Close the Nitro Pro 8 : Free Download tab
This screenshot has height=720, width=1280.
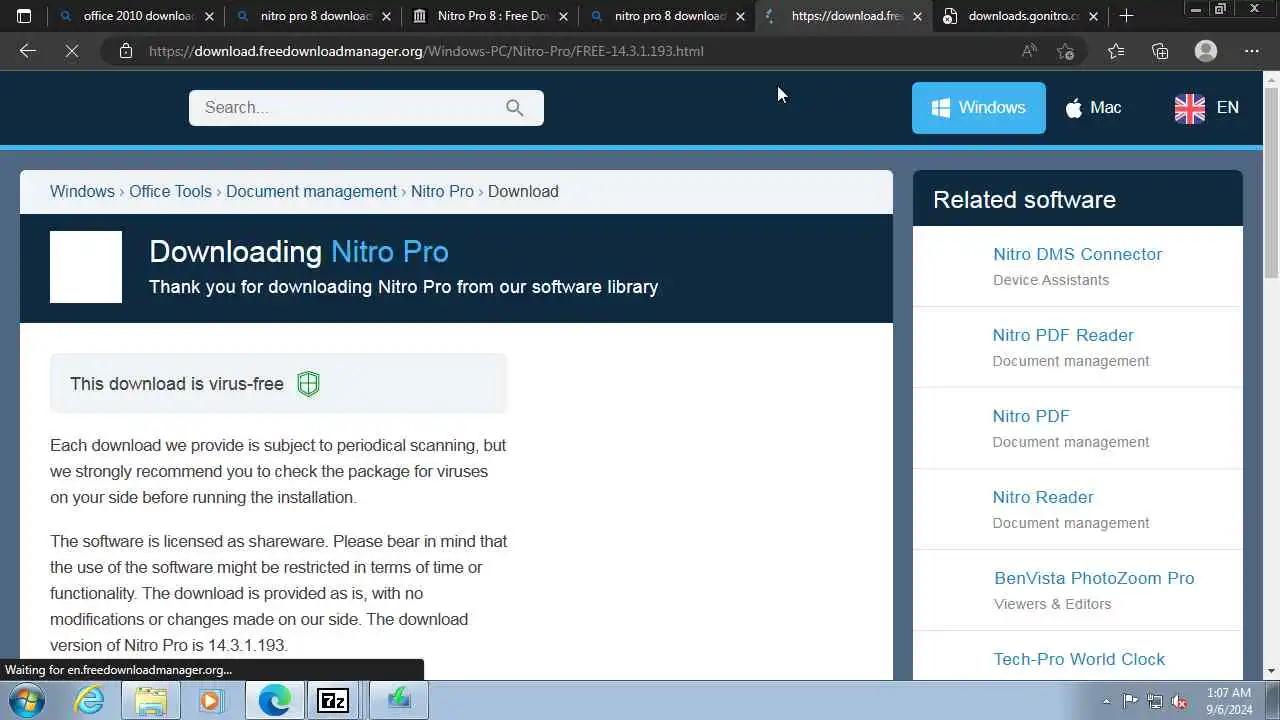tap(563, 16)
